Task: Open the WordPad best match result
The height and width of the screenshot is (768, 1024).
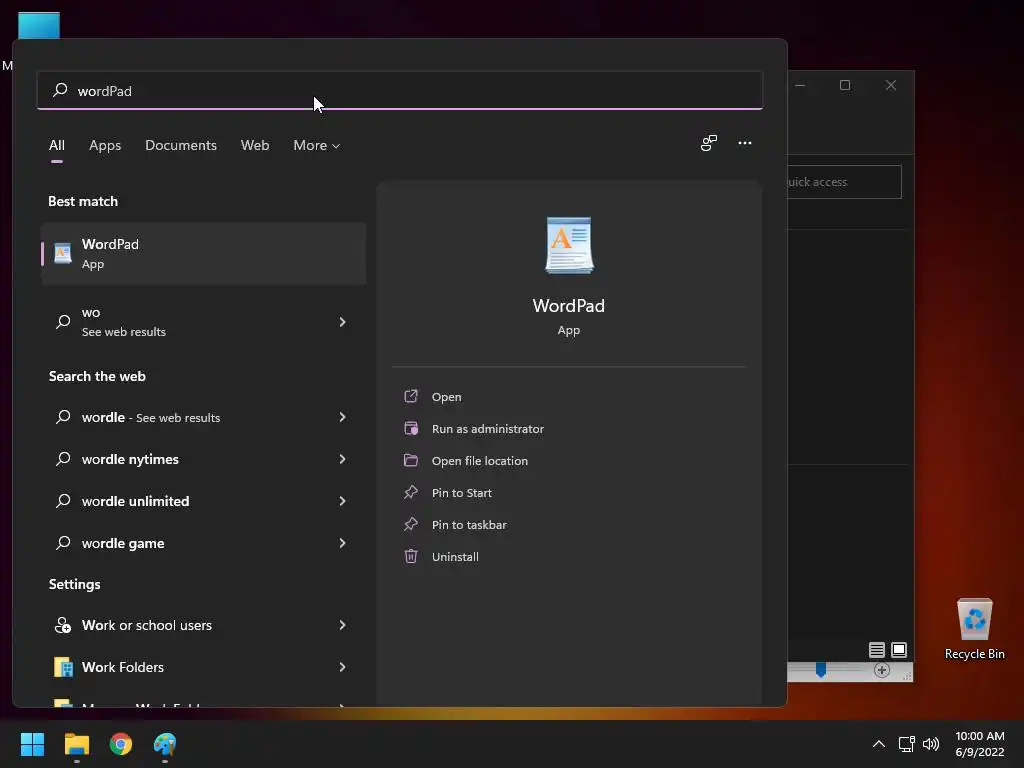Action: point(203,253)
